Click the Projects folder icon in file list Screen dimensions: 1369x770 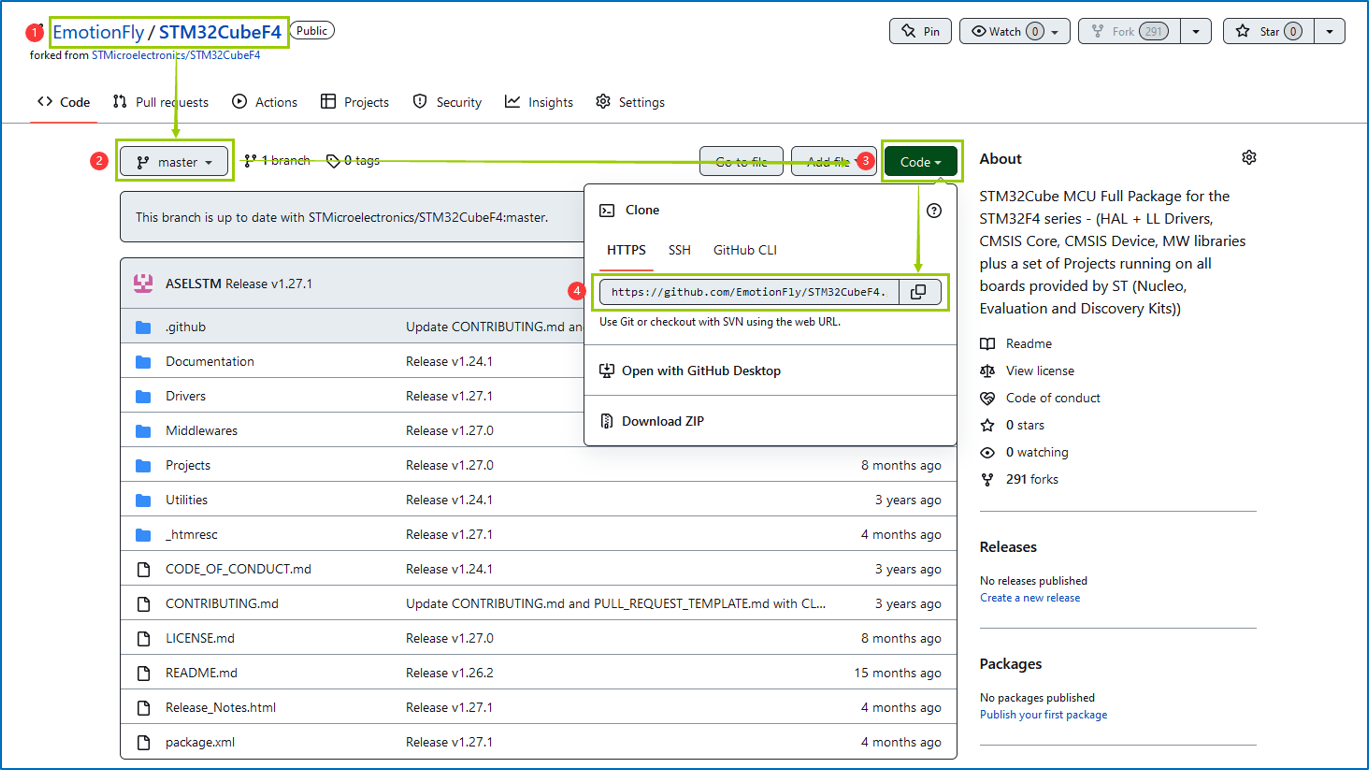pyautogui.click(x=143, y=465)
